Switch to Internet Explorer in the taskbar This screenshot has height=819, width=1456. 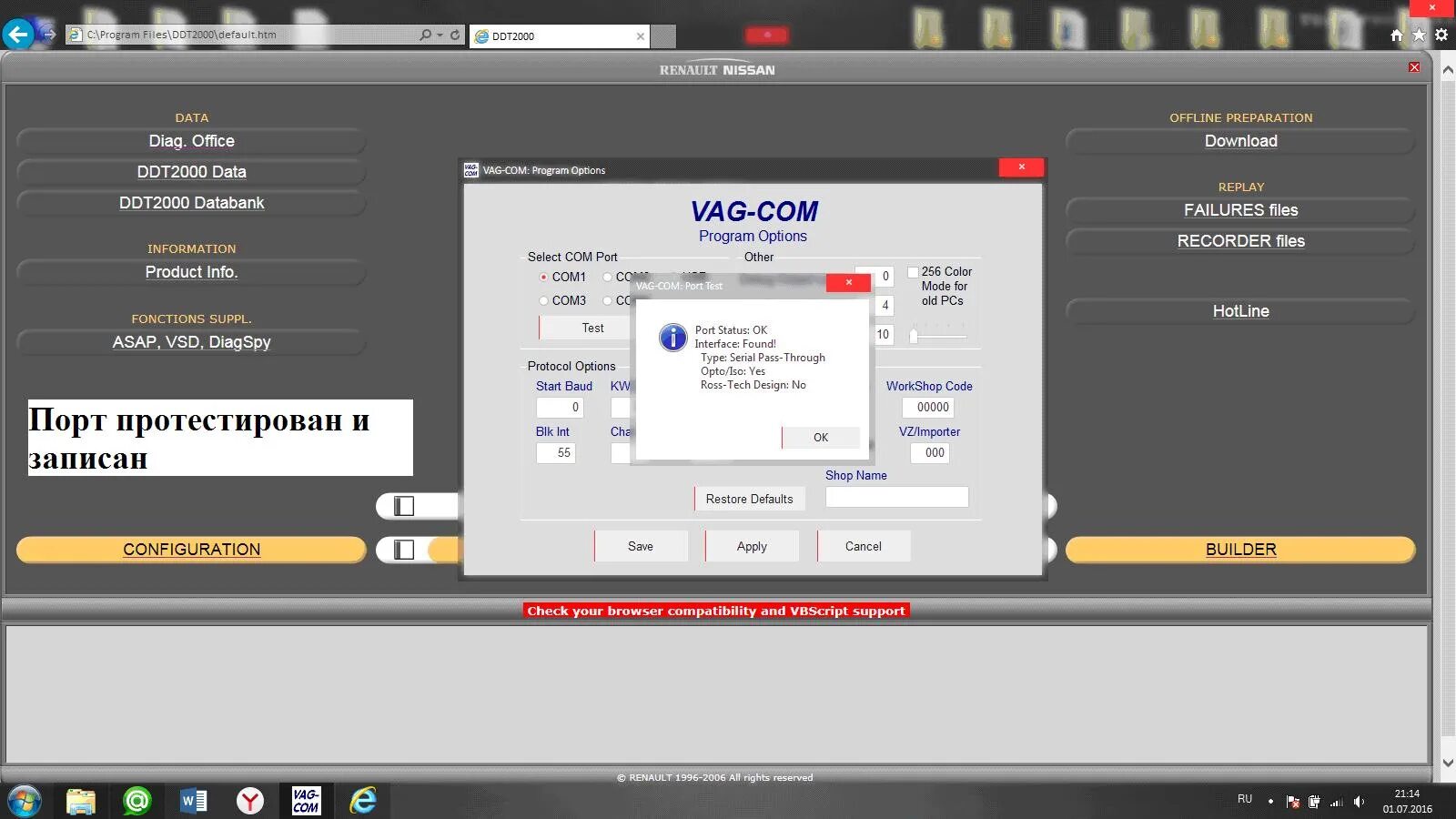[x=363, y=801]
